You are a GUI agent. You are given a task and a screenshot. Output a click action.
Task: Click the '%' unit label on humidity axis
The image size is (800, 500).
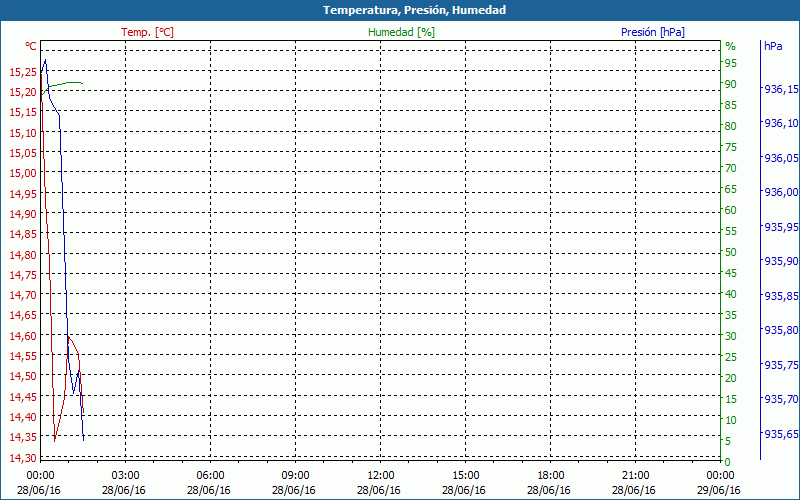(731, 46)
